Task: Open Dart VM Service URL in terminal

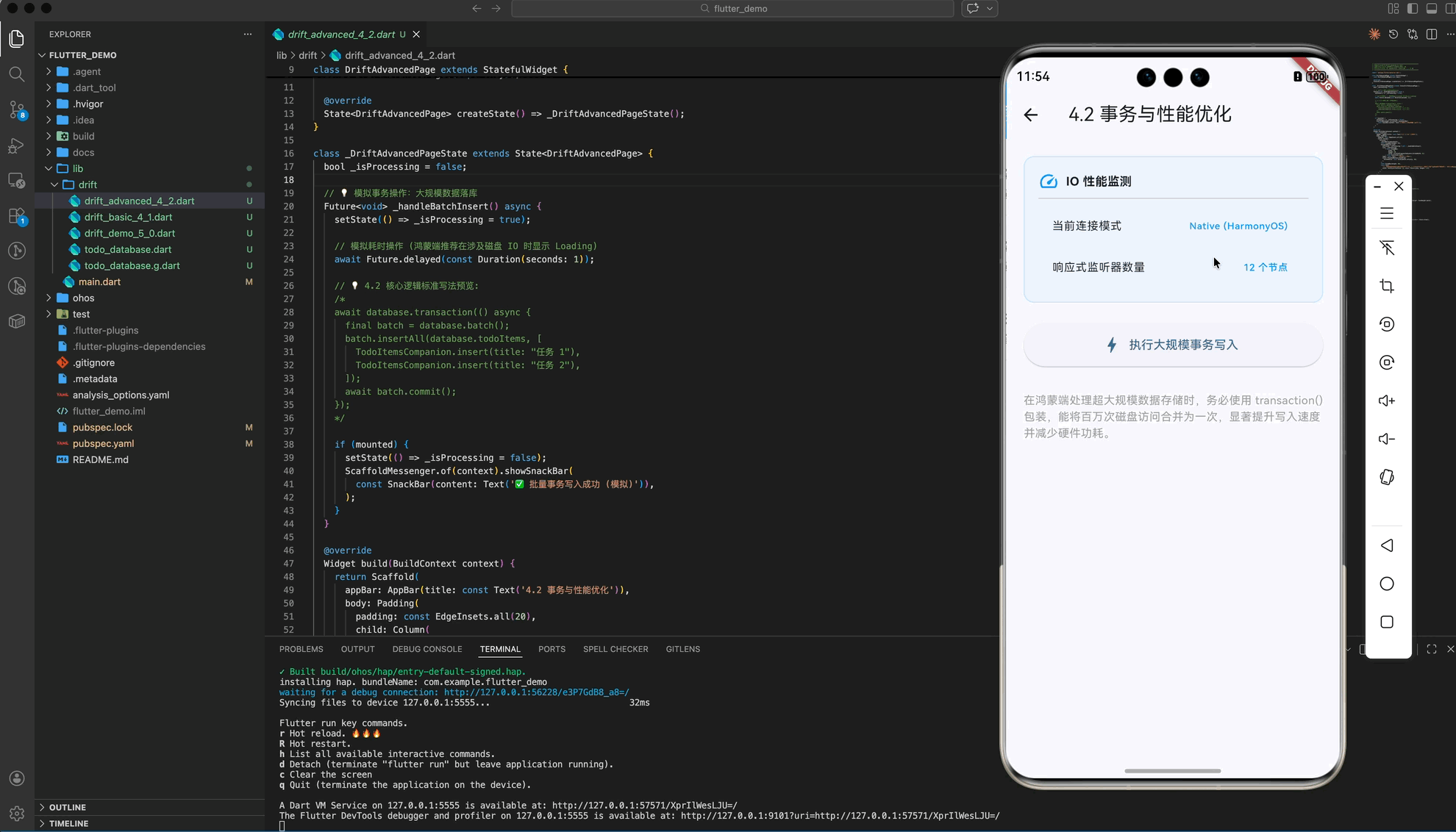Action: [x=644, y=805]
